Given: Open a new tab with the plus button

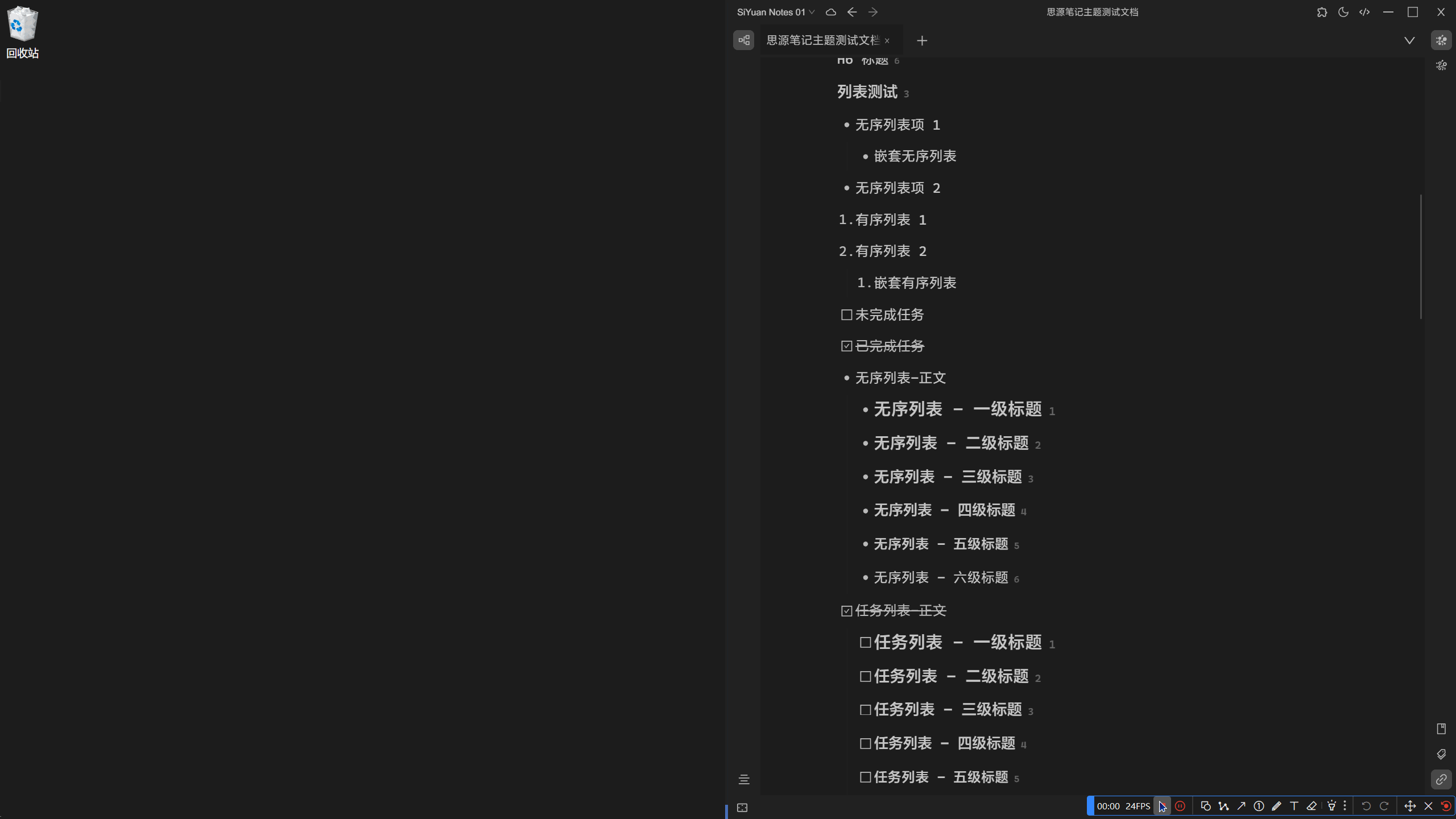Looking at the screenshot, I should [x=922, y=40].
